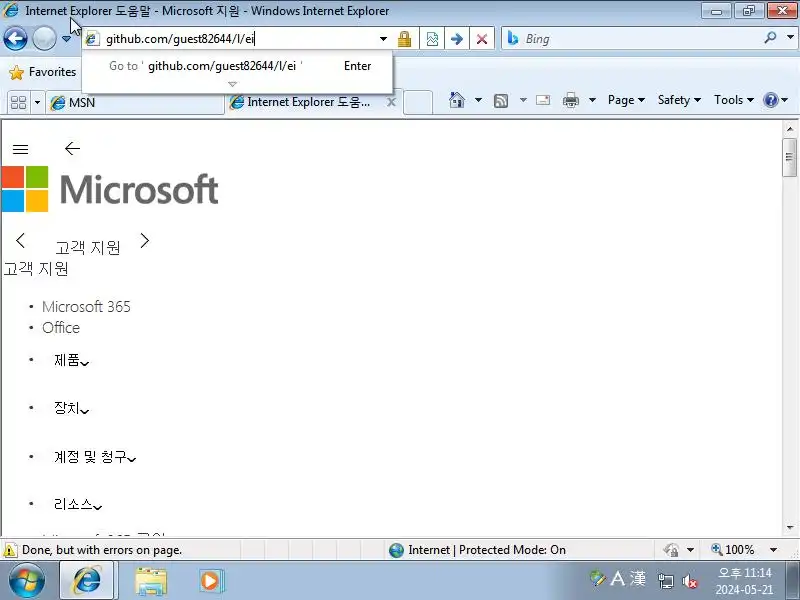Open the page hamburger menu icon
The height and width of the screenshot is (600, 800).
point(20,149)
